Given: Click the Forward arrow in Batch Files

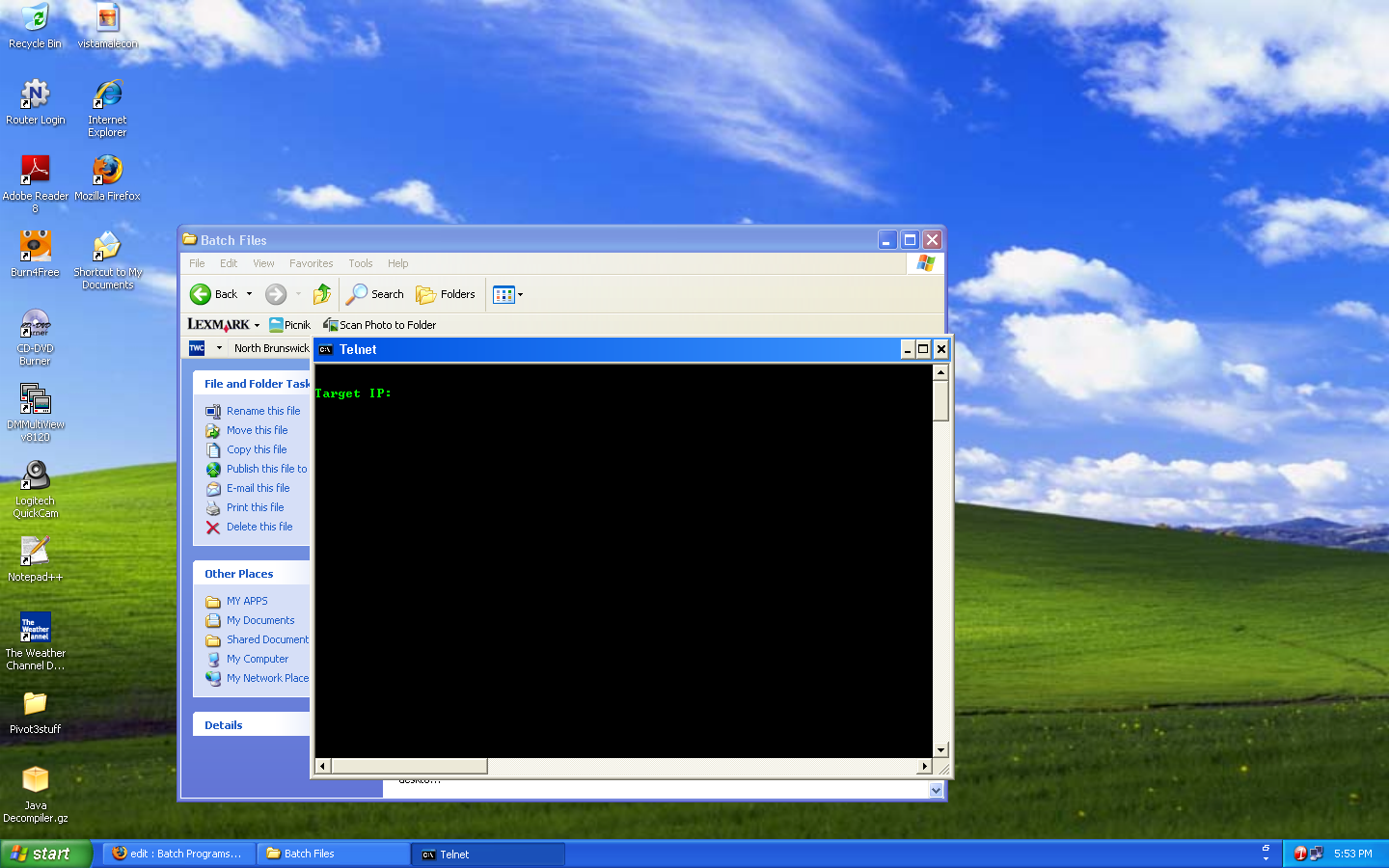Looking at the screenshot, I should coord(276,294).
